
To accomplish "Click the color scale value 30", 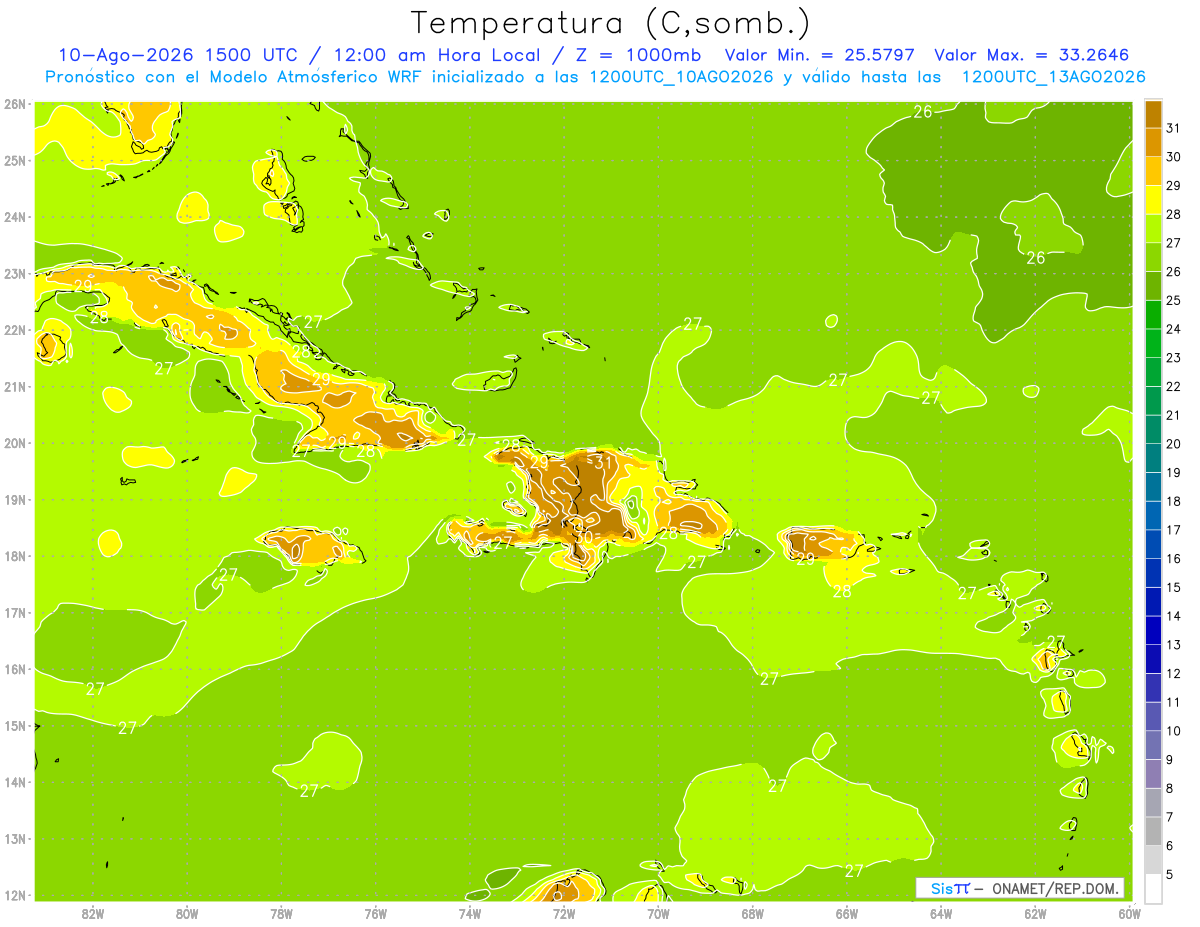I will click(x=1175, y=157).
